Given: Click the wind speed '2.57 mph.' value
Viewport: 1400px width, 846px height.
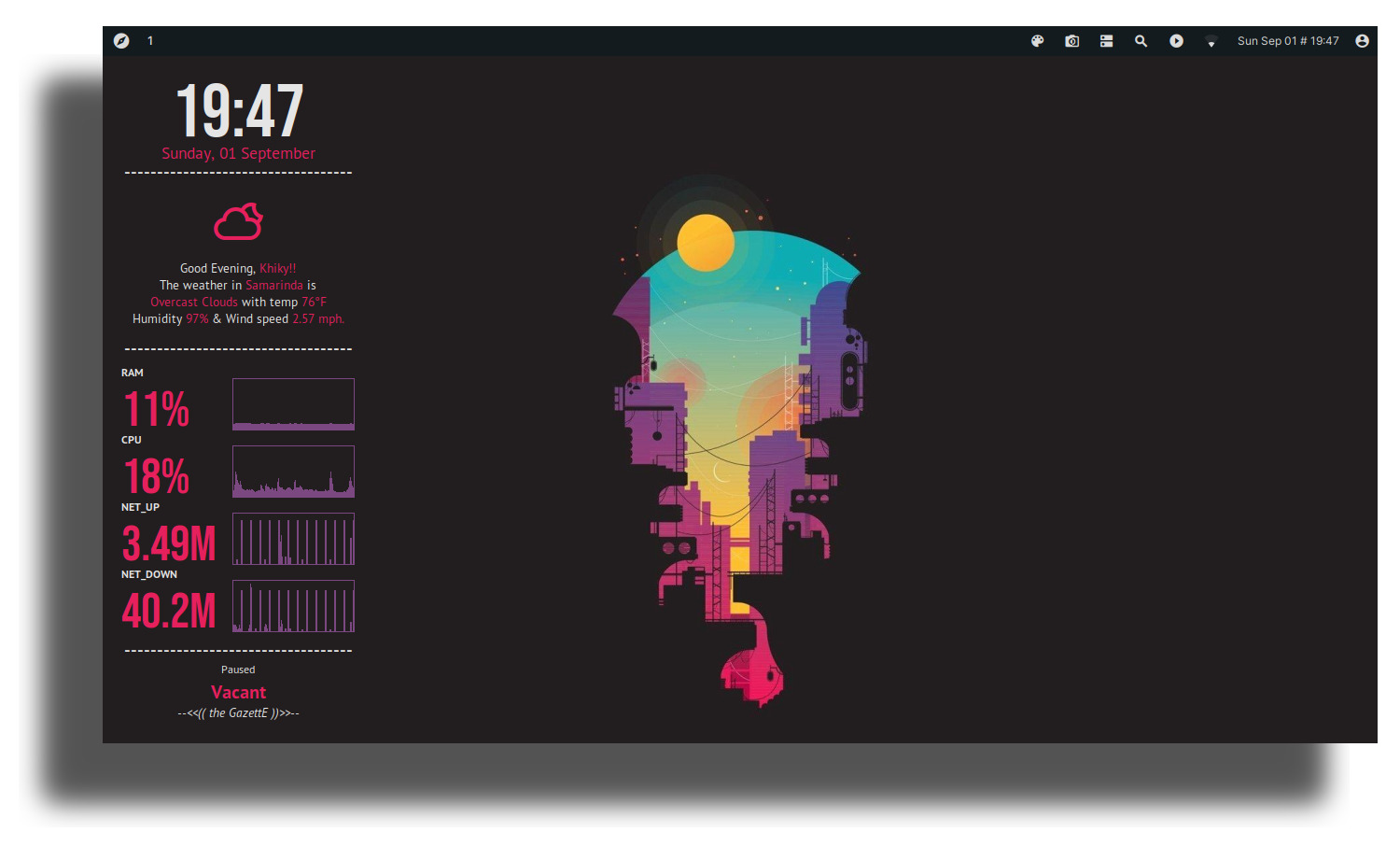Looking at the screenshot, I should [x=318, y=318].
